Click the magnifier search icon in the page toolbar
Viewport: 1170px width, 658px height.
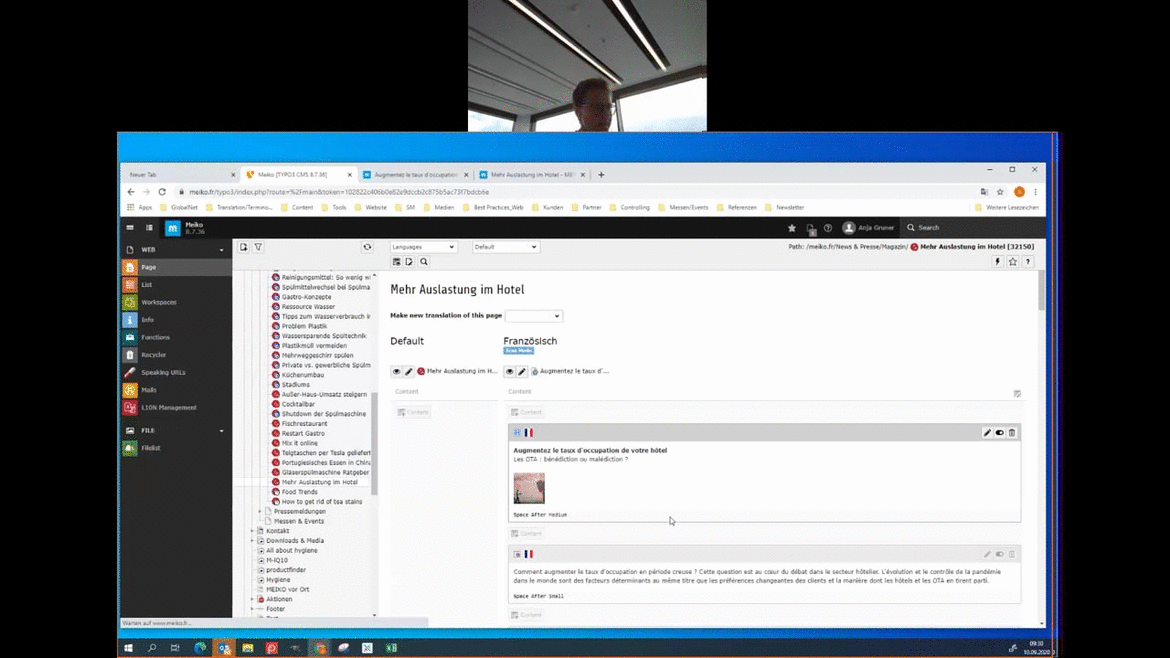tap(424, 262)
